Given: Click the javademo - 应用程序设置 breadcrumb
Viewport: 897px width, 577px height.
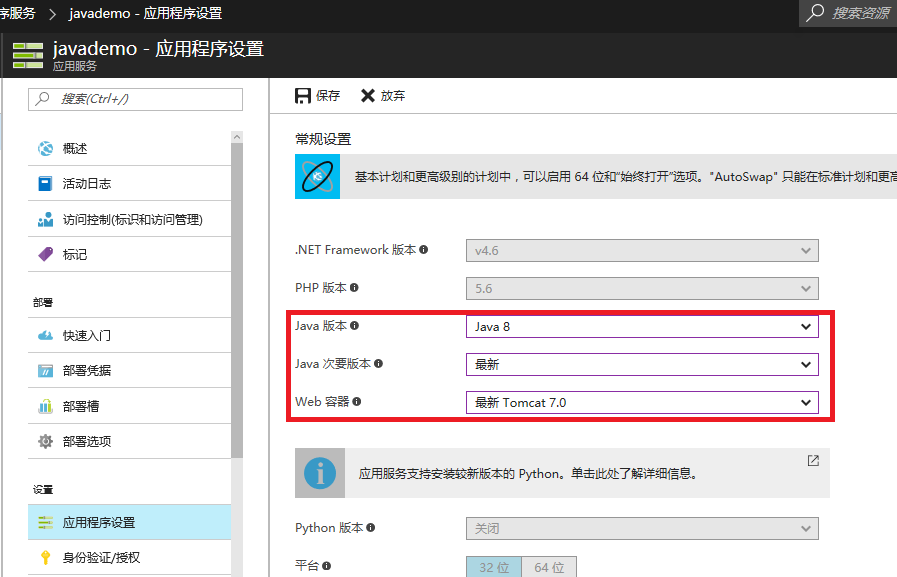Looking at the screenshot, I should pyautogui.click(x=145, y=13).
